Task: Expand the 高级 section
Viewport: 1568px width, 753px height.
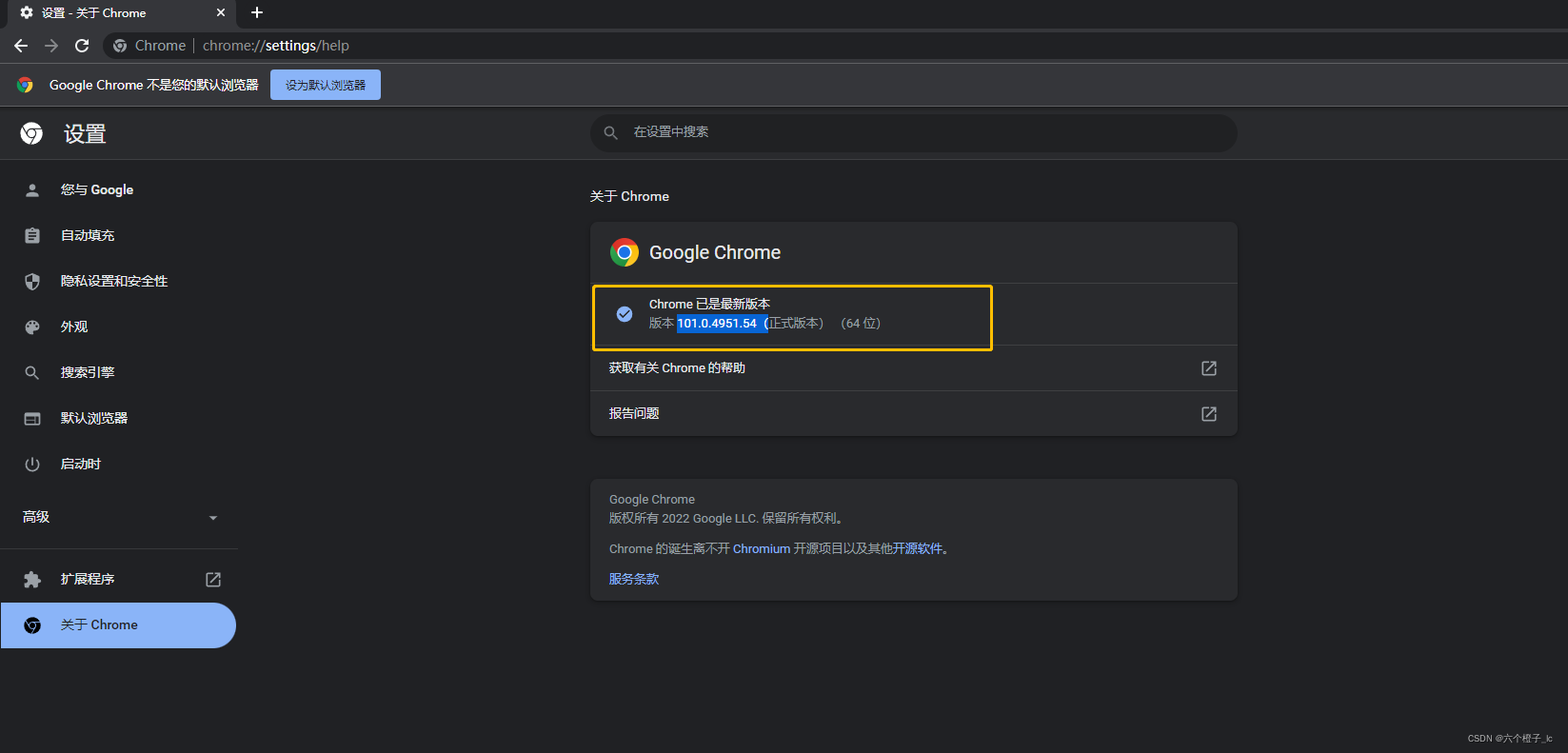Action: point(119,517)
